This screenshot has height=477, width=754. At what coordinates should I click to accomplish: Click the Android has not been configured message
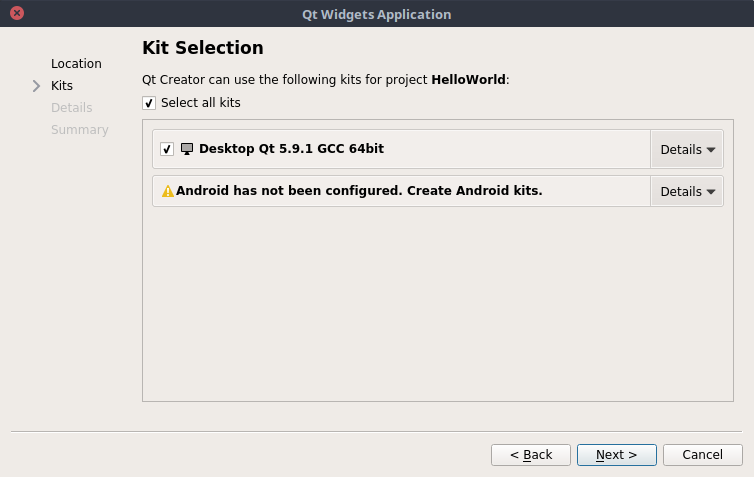pos(359,191)
